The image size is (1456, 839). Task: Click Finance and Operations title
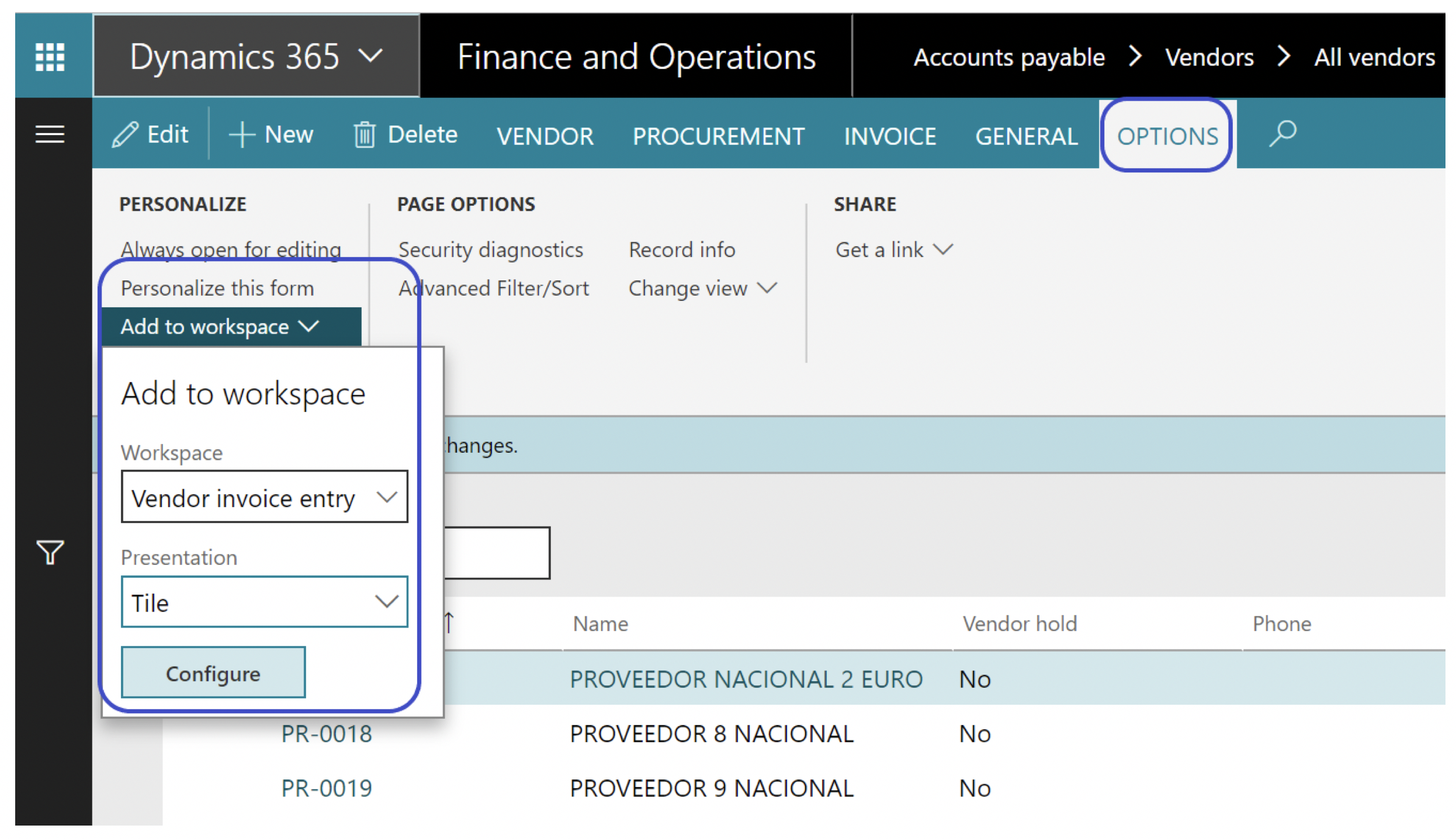coord(636,57)
